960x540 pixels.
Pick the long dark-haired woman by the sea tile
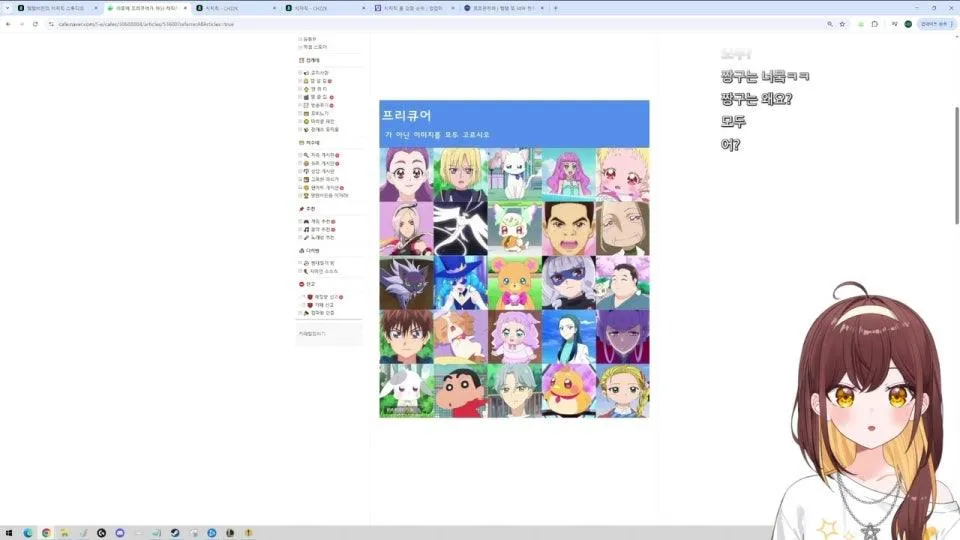point(569,337)
